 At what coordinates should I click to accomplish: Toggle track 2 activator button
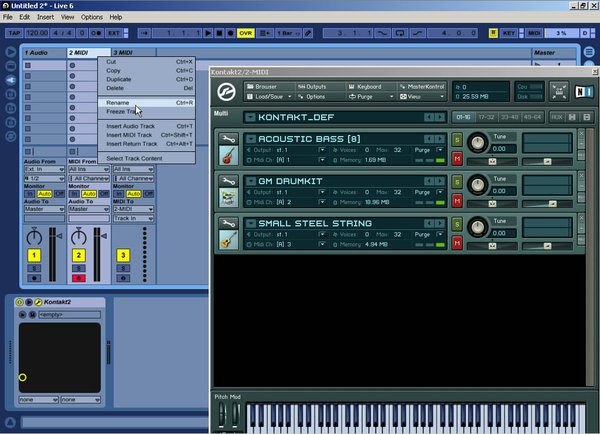(77, 256)
